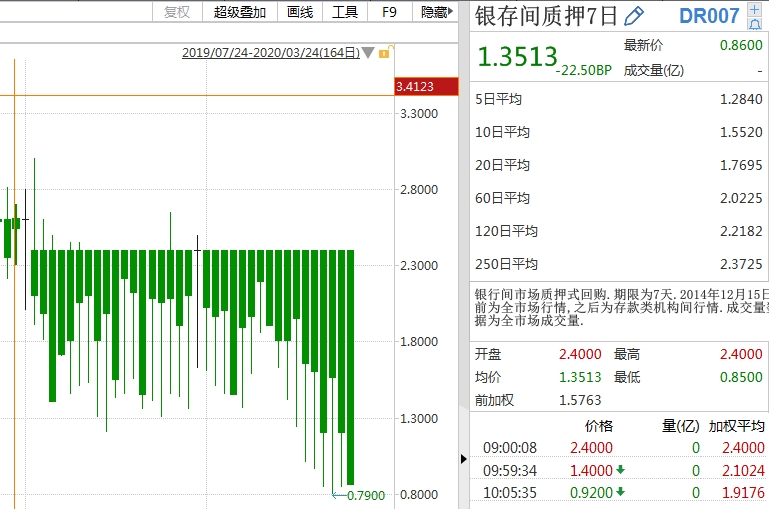Click the 加权平均 column header

[x=736, y=426]
